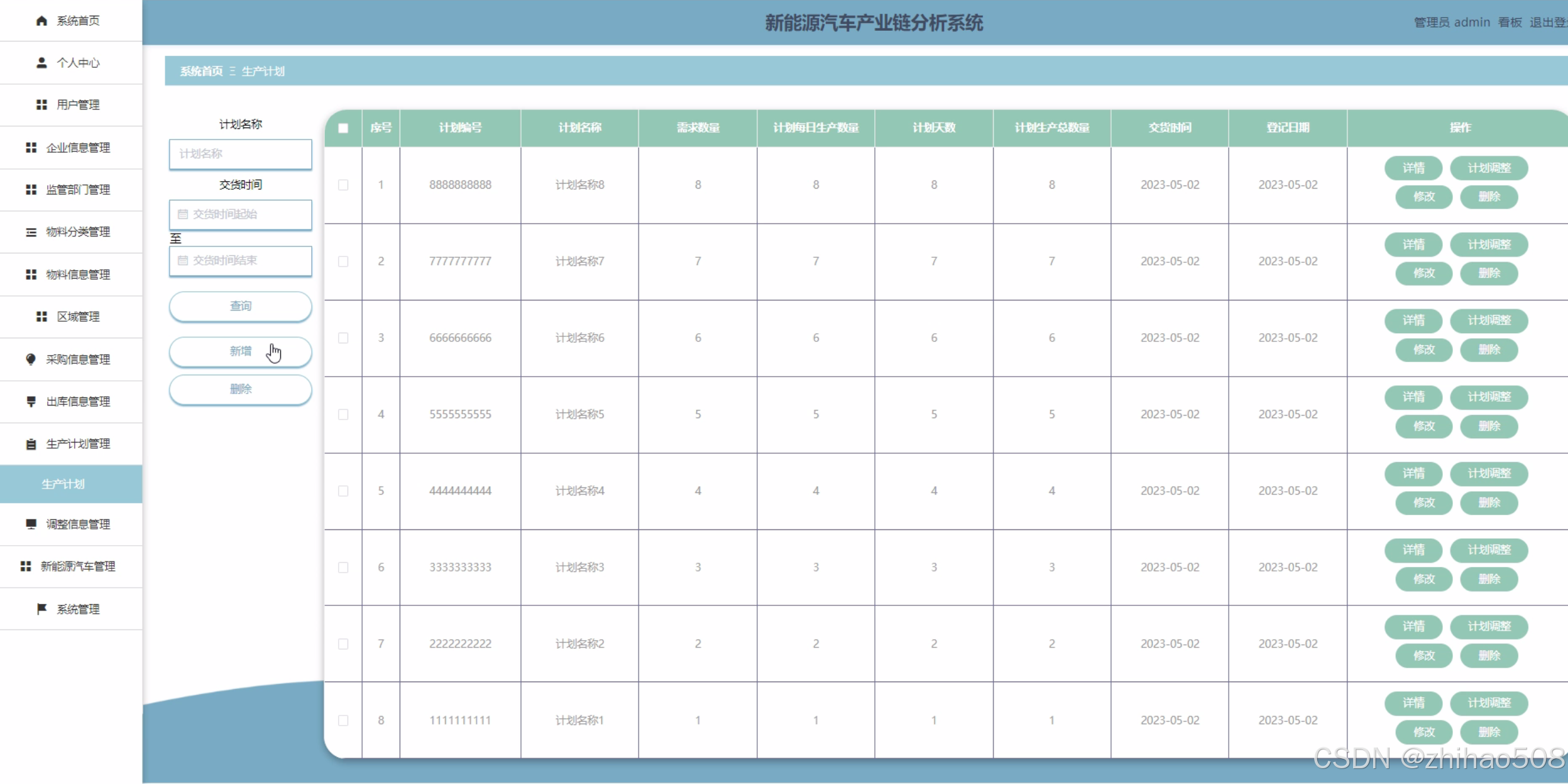Viewport: 1568px width, 784px height.
Task: Click the list icon for 物料分类管理
Action: 31,232
